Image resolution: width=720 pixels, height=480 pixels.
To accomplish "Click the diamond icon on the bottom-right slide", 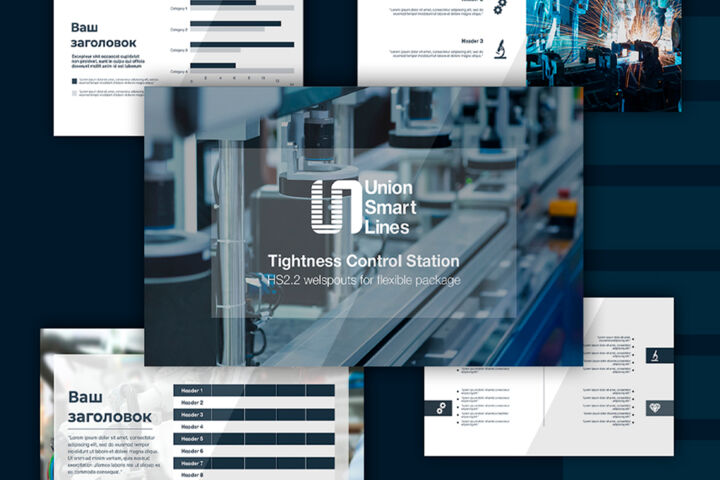I will [655, 408].
